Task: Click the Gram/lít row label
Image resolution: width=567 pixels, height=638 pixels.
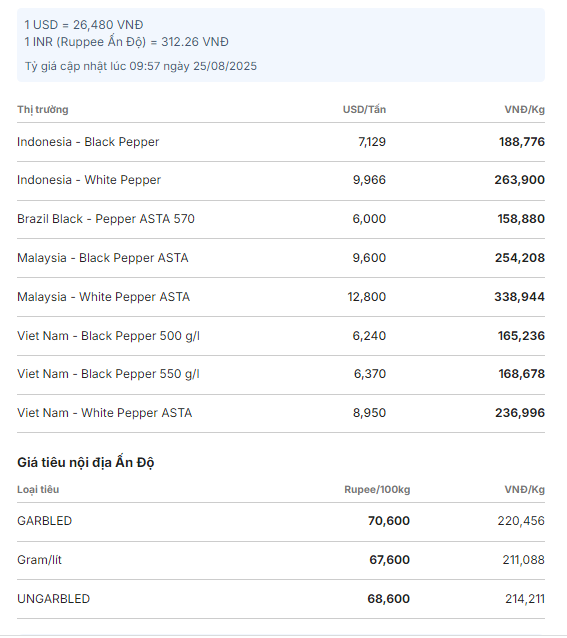Action: click(39, 560)
